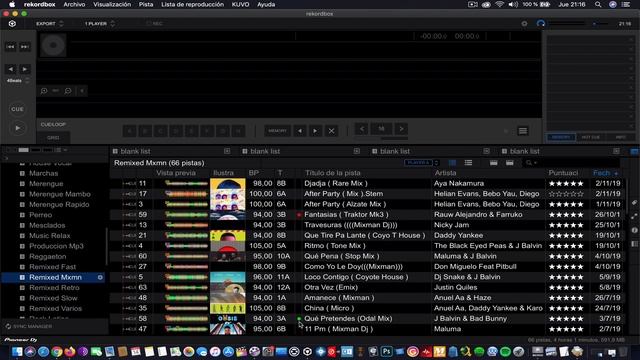
Task: Toggle the REC recording option
Action: click(154, 24)
